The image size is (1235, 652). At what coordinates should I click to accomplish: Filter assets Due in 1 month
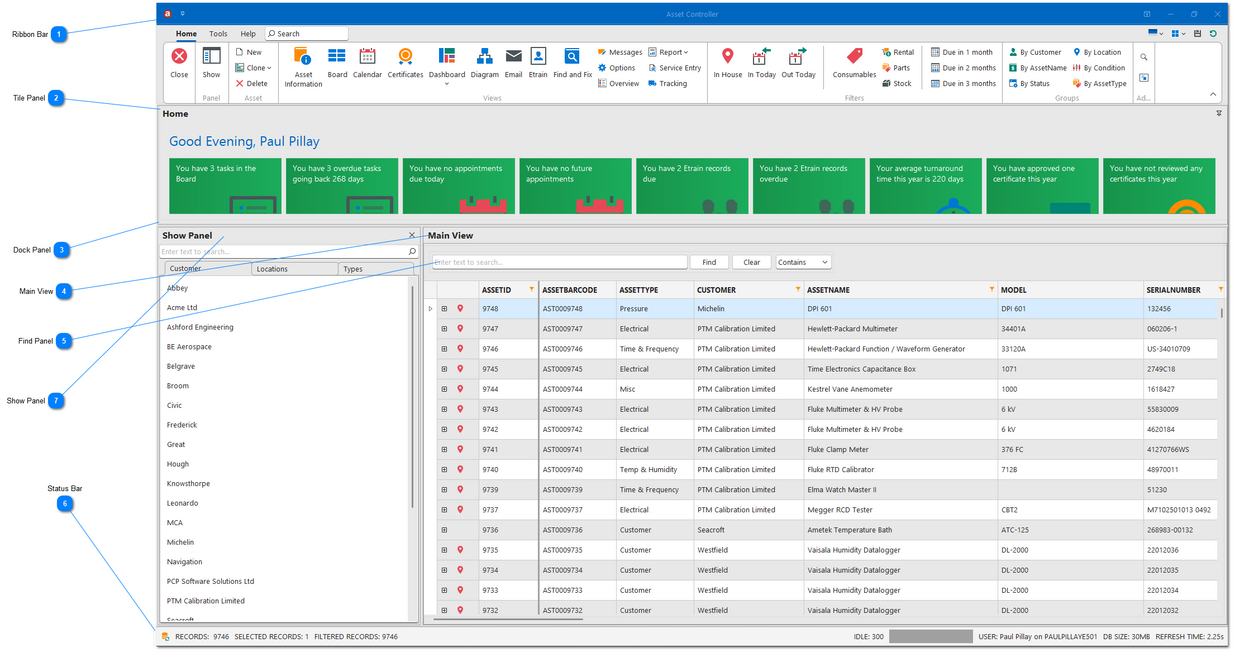tap(961, 52)
